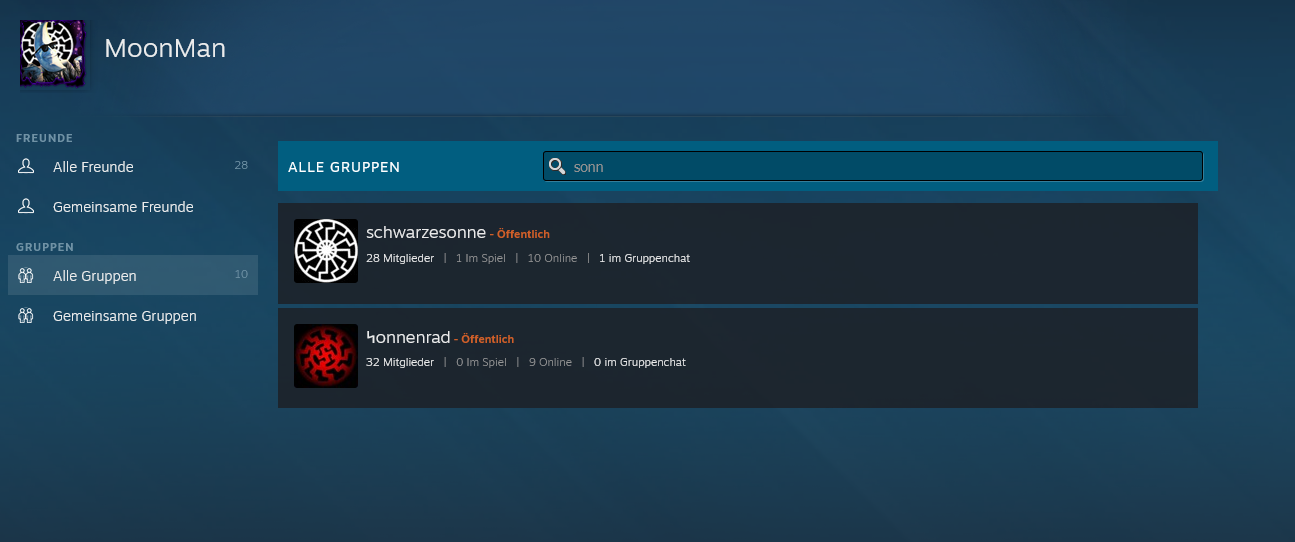Viewport: 1295px width, 542px height.
Task: Click "32 Mitglieder" in the second group
Action: click(400, 362)
